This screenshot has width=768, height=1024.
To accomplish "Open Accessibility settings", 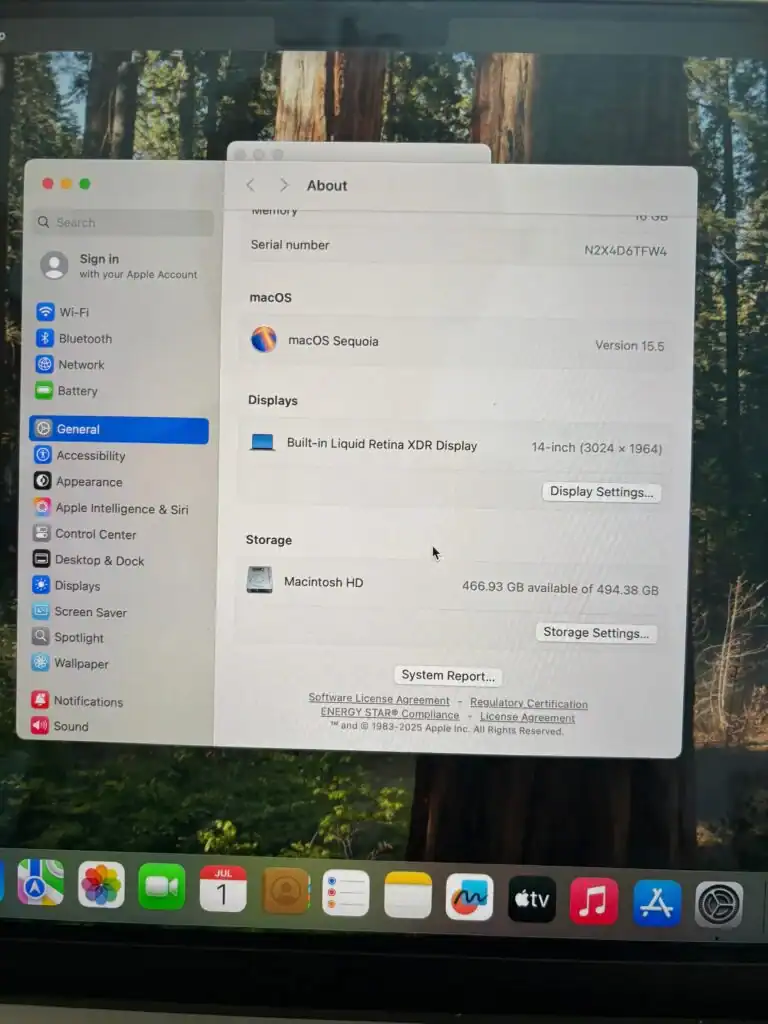I will (90, 456).
